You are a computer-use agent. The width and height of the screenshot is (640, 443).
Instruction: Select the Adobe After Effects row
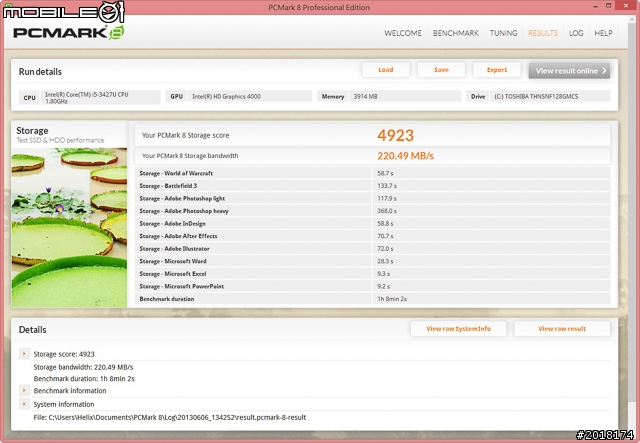click(x=372, y=236)
